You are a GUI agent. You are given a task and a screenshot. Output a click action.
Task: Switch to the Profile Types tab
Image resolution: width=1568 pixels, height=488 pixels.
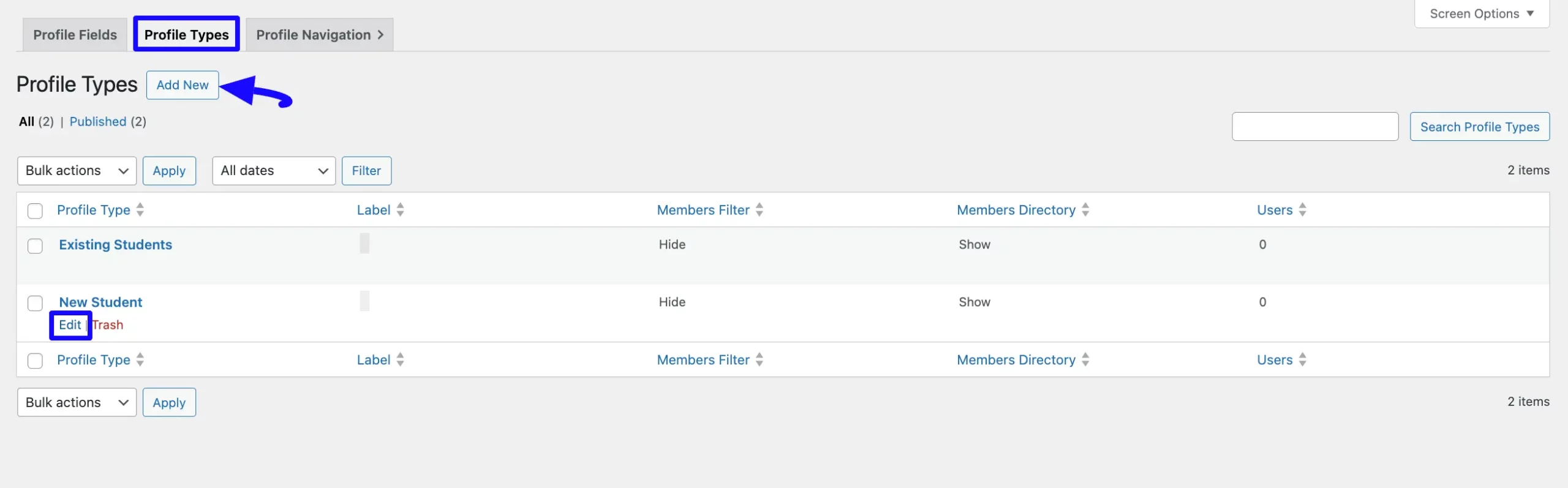click(x=186, y=35)
